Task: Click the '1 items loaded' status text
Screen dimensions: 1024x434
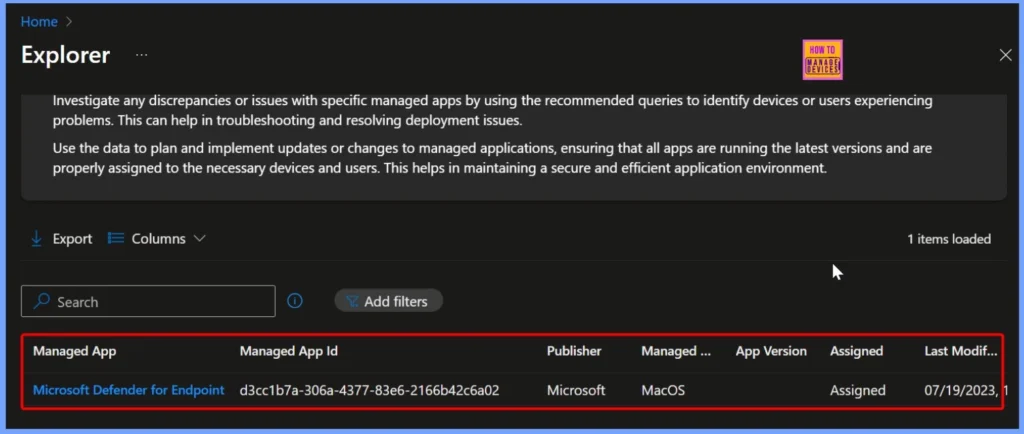Action: (x=949, y=239)
